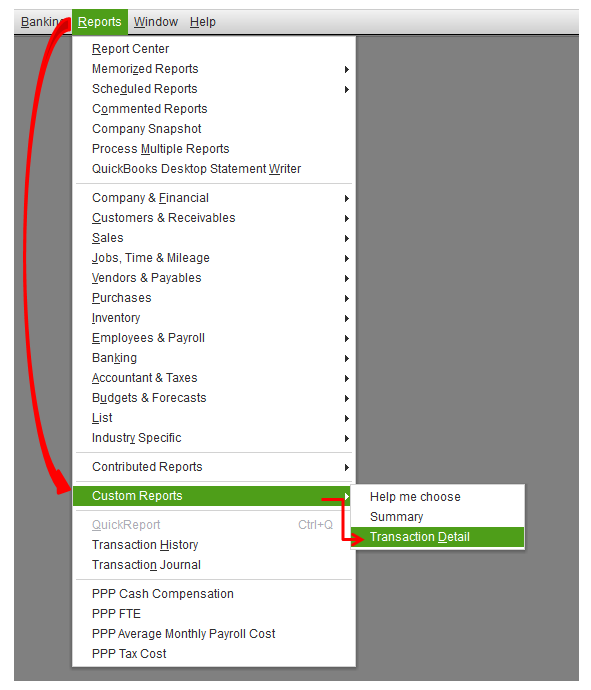Image resolution: width=591 pixels, height=690 pixels.
Task: Run PPP Cash Compensation report
Action: pyautogui.click(x=162, y=594)
